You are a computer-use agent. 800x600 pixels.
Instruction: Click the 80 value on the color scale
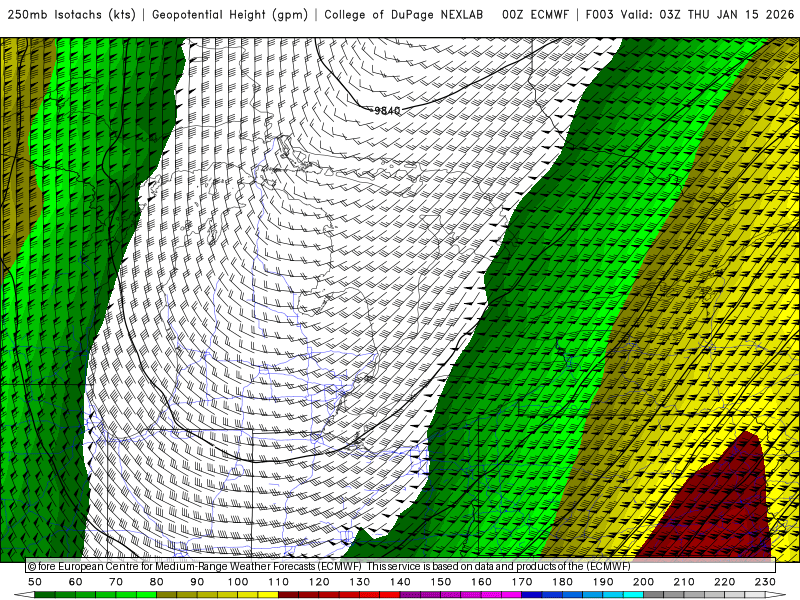tap(156, 582)
